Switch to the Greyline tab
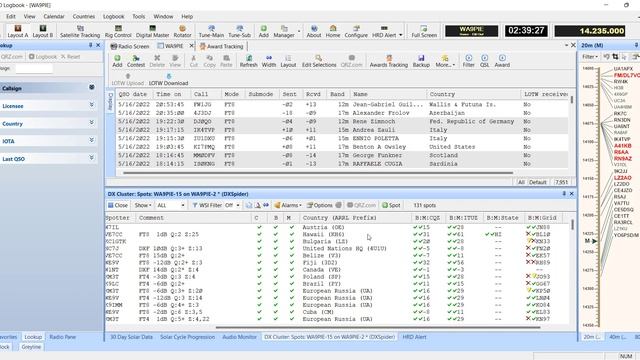This screenshot has width=640, height=360. click(x=31, y=347)
